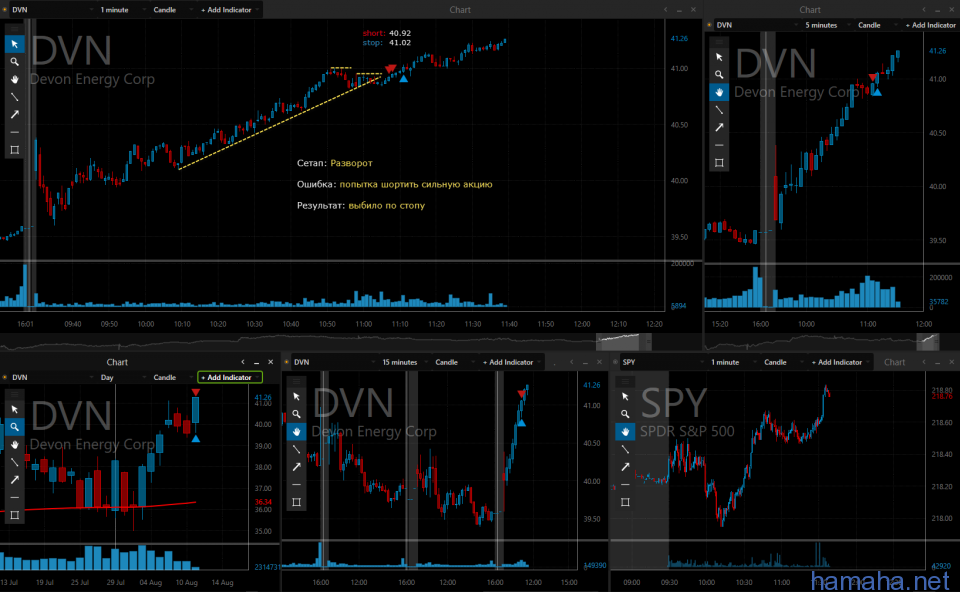Pick the trend line tool in the SPY chart
The height and width of the screenshot is (592, 960).
tap(625, 449)
